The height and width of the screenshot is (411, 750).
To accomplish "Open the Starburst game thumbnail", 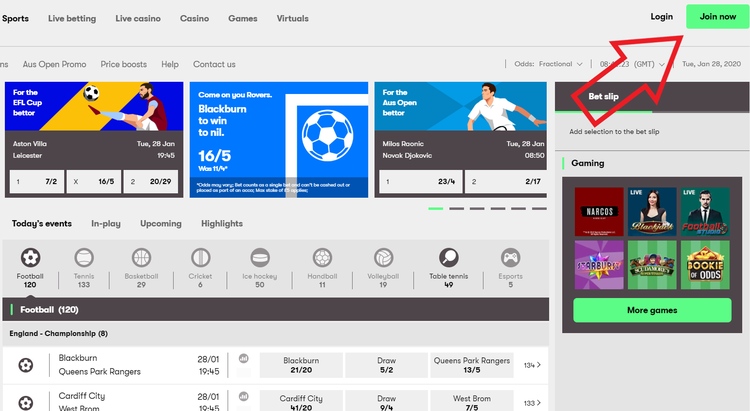I will point(599,265).
